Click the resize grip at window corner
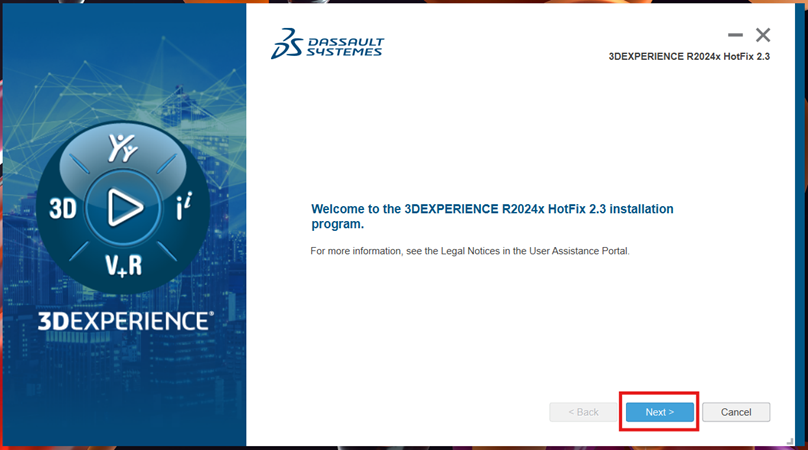Image resolution: width=808 pixels, height=450 pixels. [789, 441]
